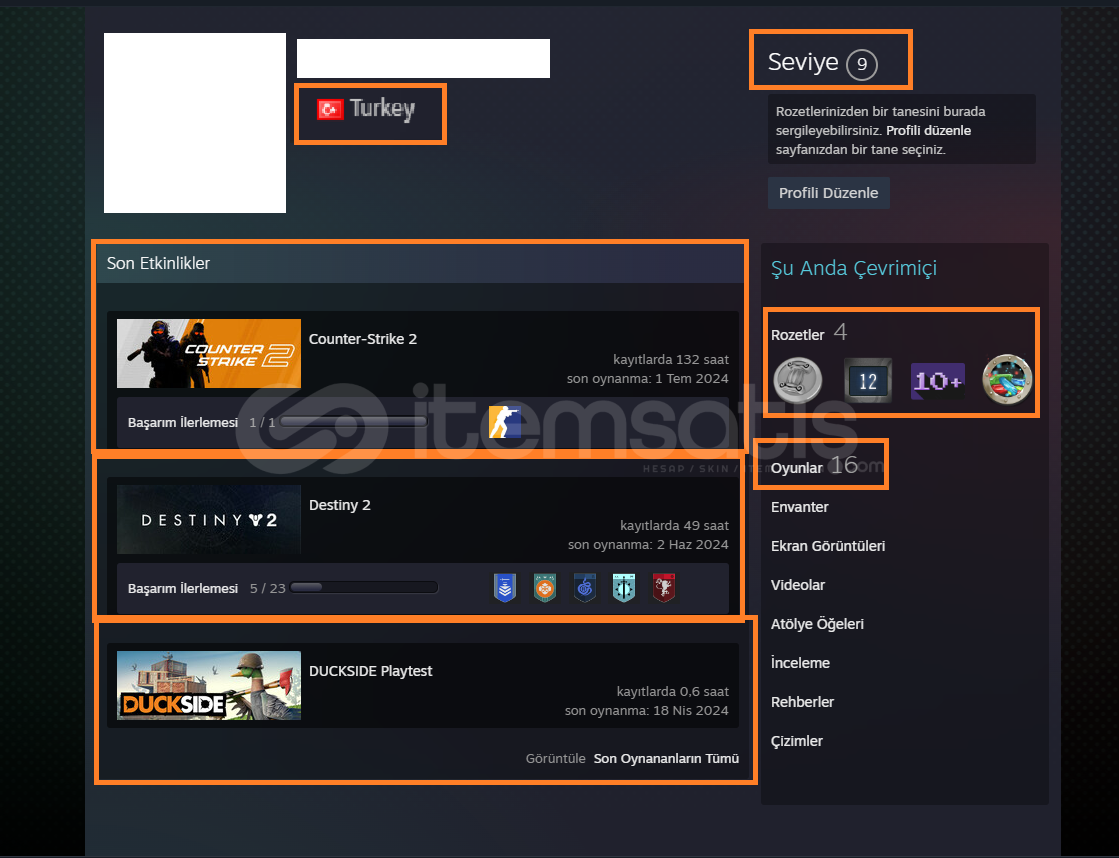This screenshot has width=1119, height=858.
Task: Open the orange-green Destiny 2 achievement emblem
Action: tap(545, 587)
